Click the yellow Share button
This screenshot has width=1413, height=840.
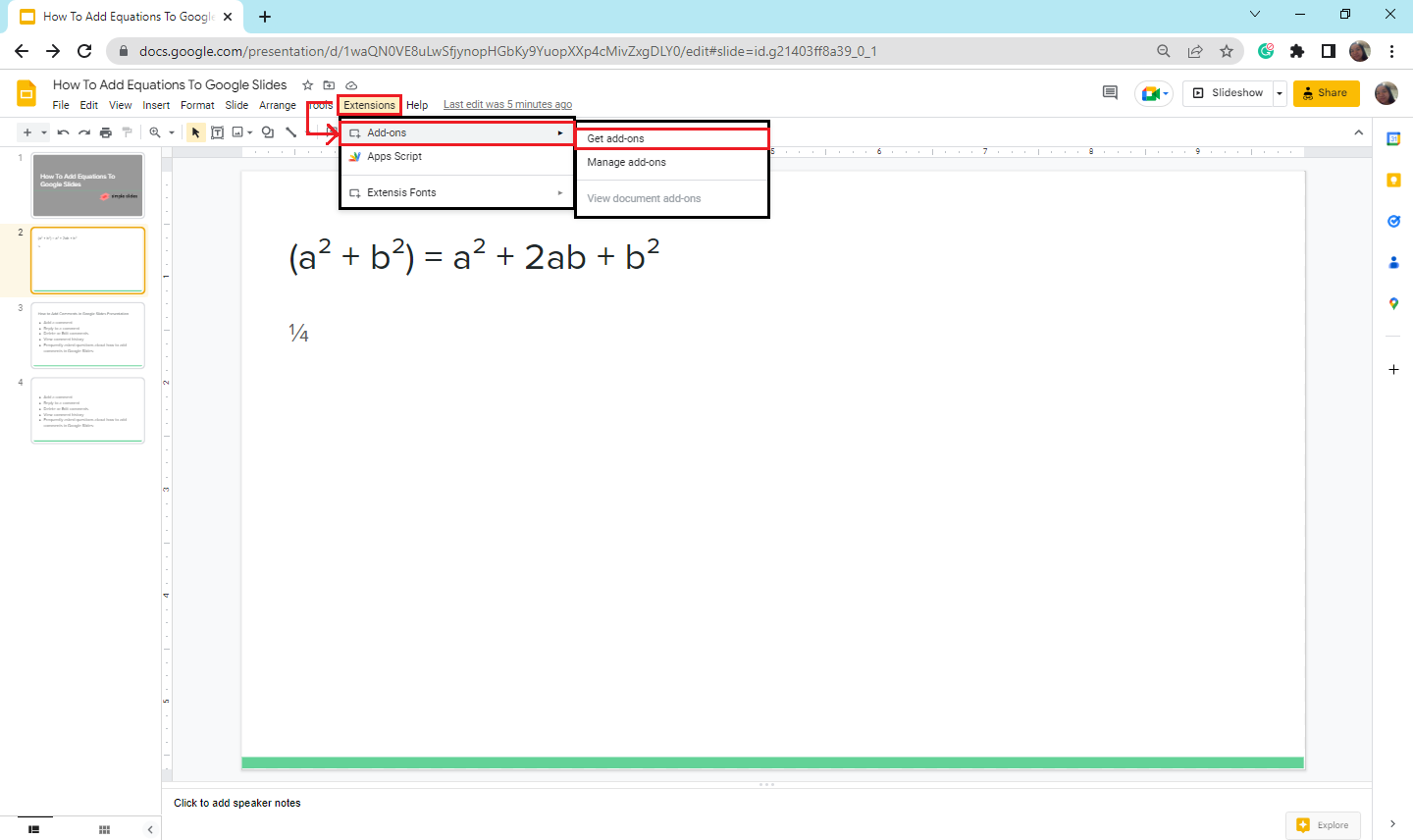pyautogui.click(x=1326, y=93)
